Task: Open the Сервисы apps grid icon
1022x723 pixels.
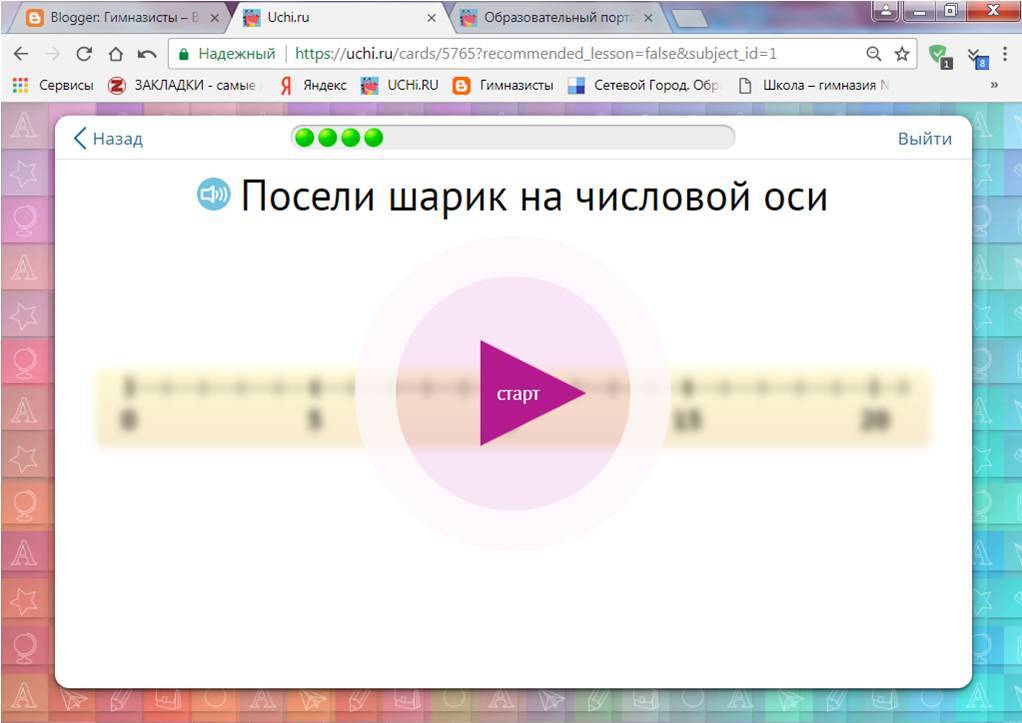Action: click(18, 85)
